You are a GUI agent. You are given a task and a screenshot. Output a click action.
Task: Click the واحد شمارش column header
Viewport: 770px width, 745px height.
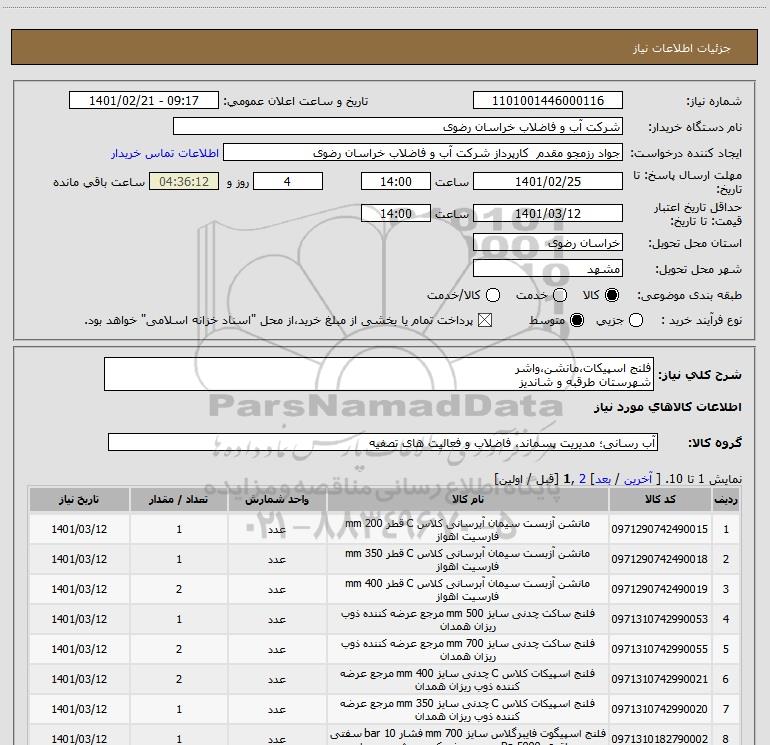pos(277,499)
